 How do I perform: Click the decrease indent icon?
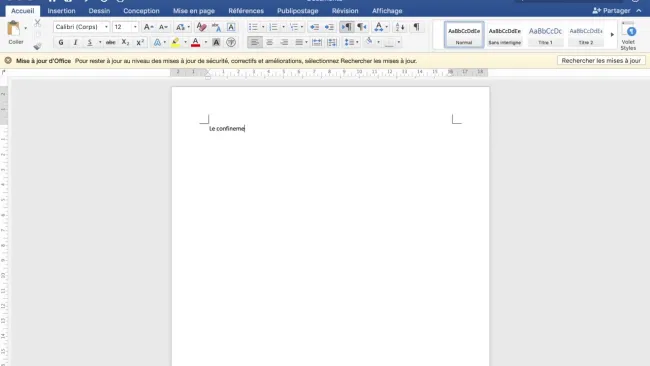pos(314,27)
